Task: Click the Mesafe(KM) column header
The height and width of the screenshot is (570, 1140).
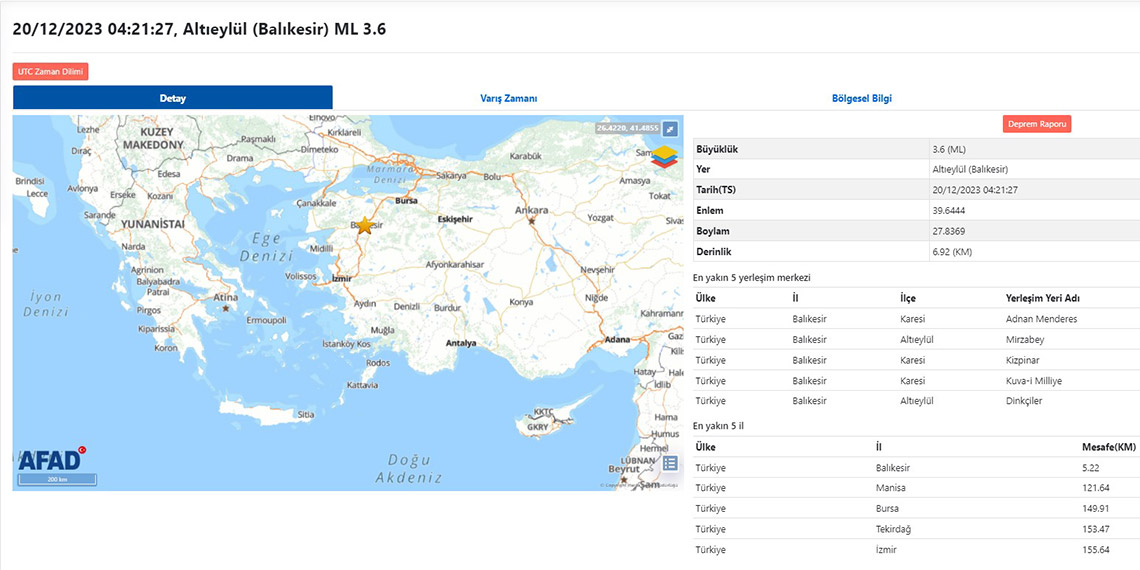Action: 1109,447
